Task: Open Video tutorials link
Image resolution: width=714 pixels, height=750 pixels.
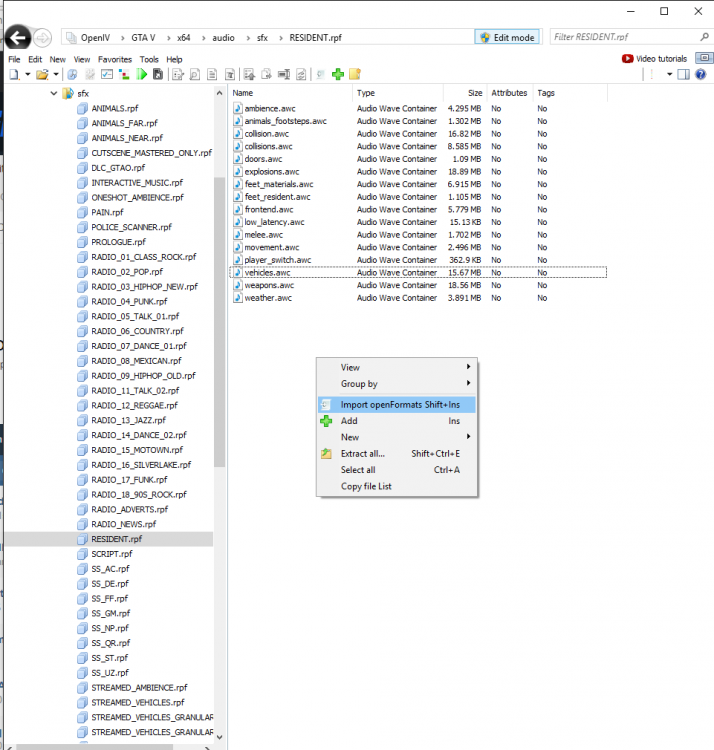Action: coord(654,59)
